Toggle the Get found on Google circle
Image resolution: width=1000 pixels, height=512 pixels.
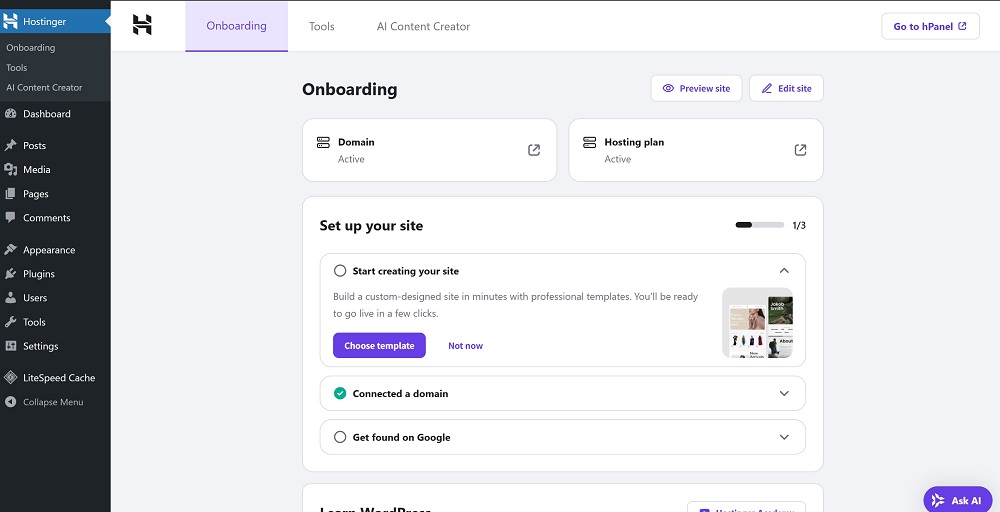tap(340, 437)
